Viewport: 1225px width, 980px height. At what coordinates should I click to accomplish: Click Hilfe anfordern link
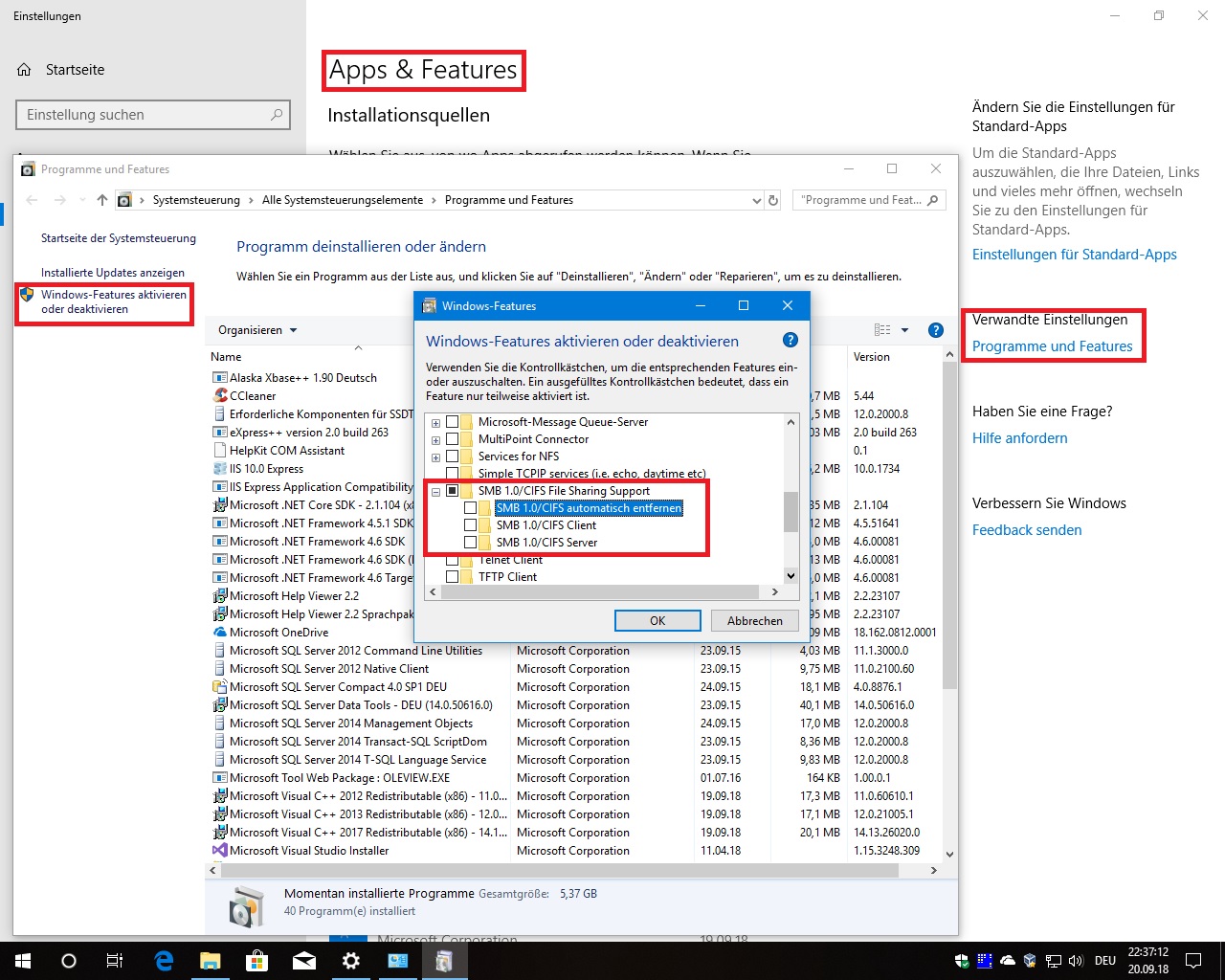click(1020, 438)
